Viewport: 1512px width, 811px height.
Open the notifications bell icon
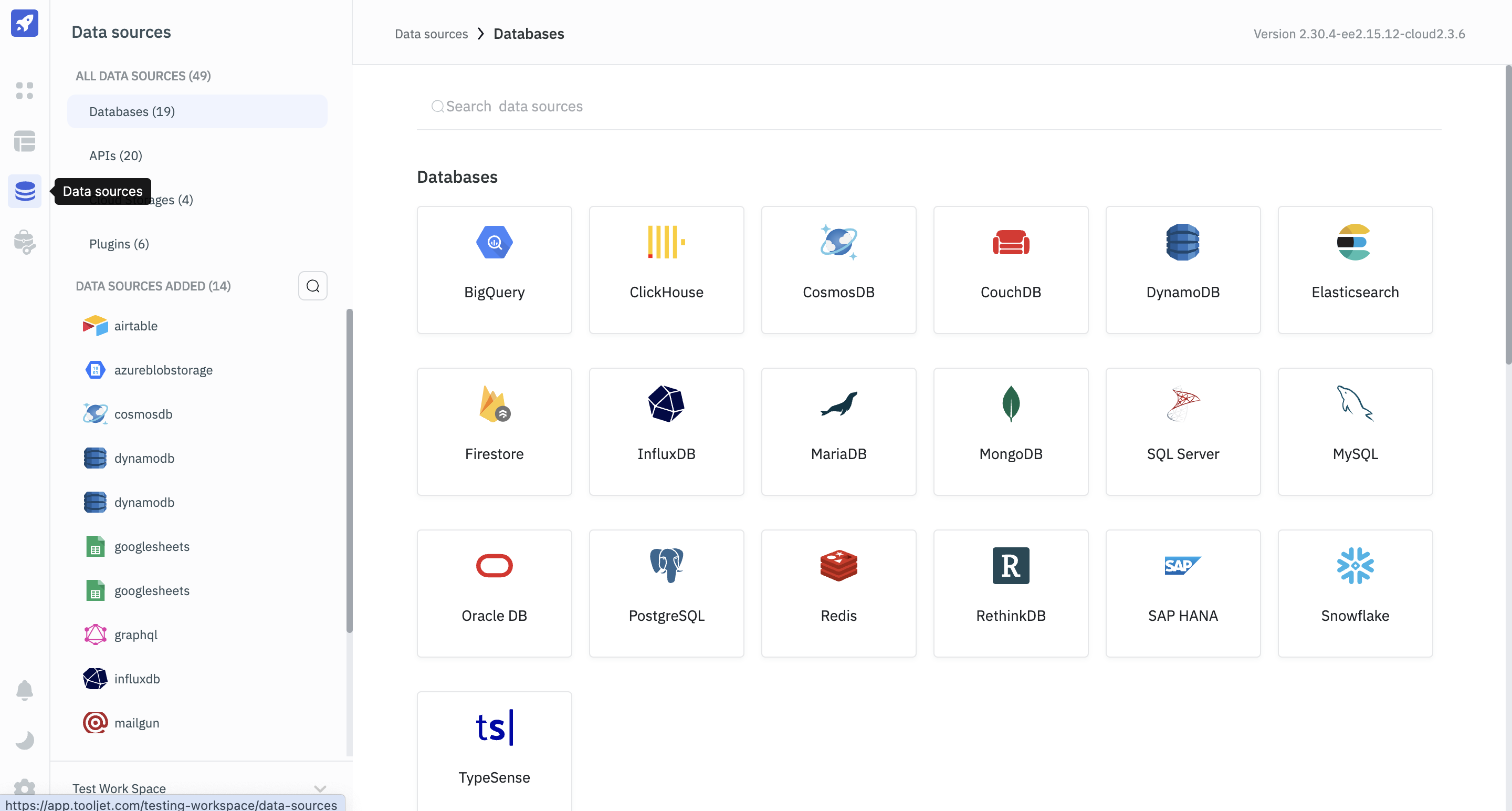pyautogui.click(x=24, y=690)
